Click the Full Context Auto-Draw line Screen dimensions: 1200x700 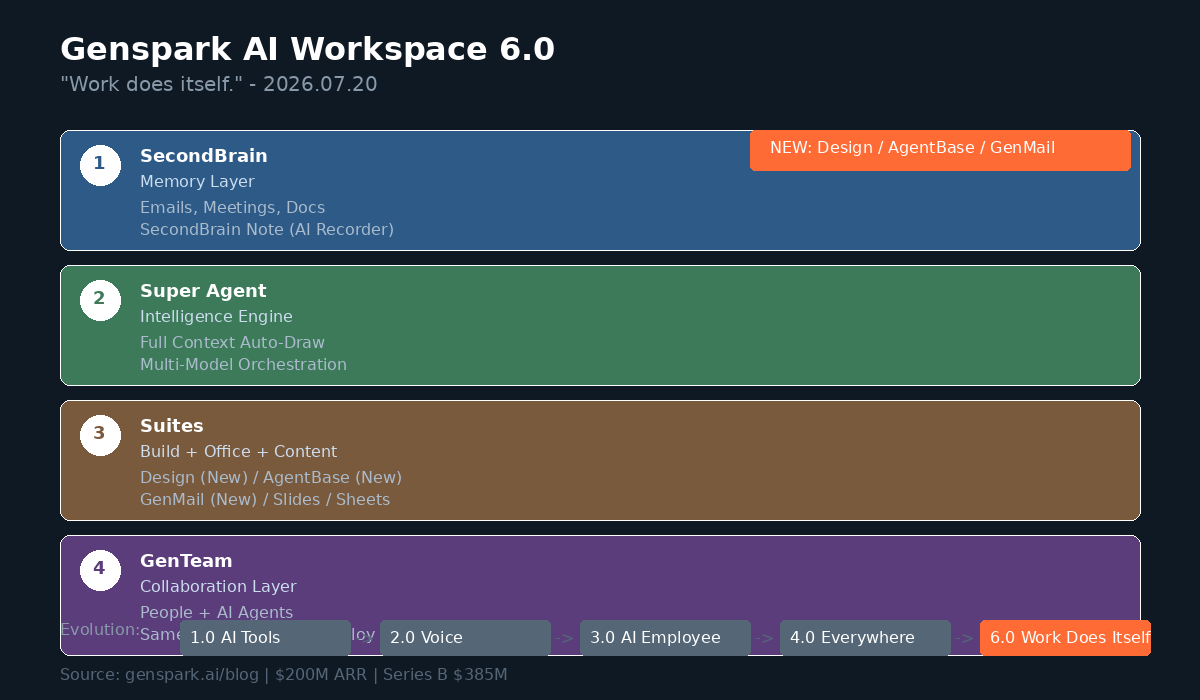coord(232,343)
